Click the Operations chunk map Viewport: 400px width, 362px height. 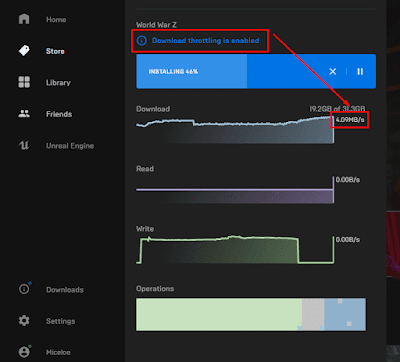pyautogui.click(x=251, y=314)
